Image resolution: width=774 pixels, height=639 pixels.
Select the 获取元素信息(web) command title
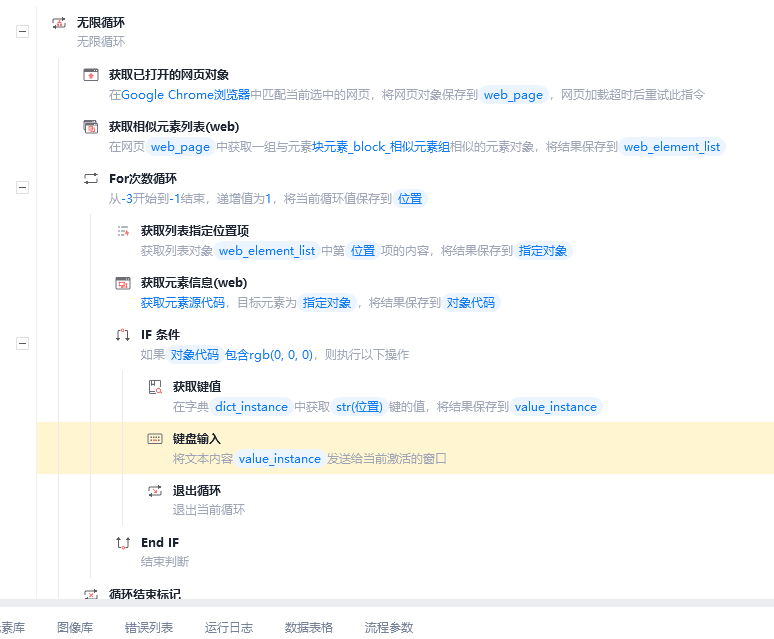[194, 283]
